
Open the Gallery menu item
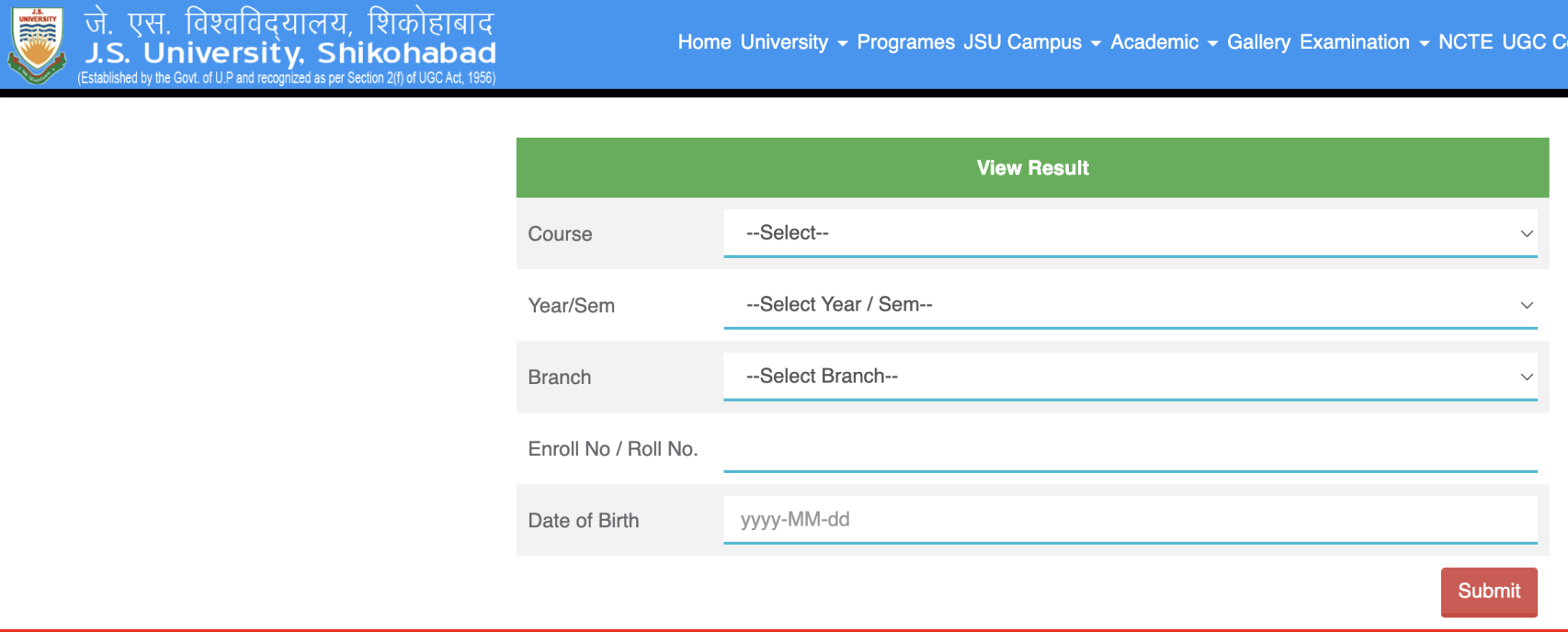coord(1258,43)
